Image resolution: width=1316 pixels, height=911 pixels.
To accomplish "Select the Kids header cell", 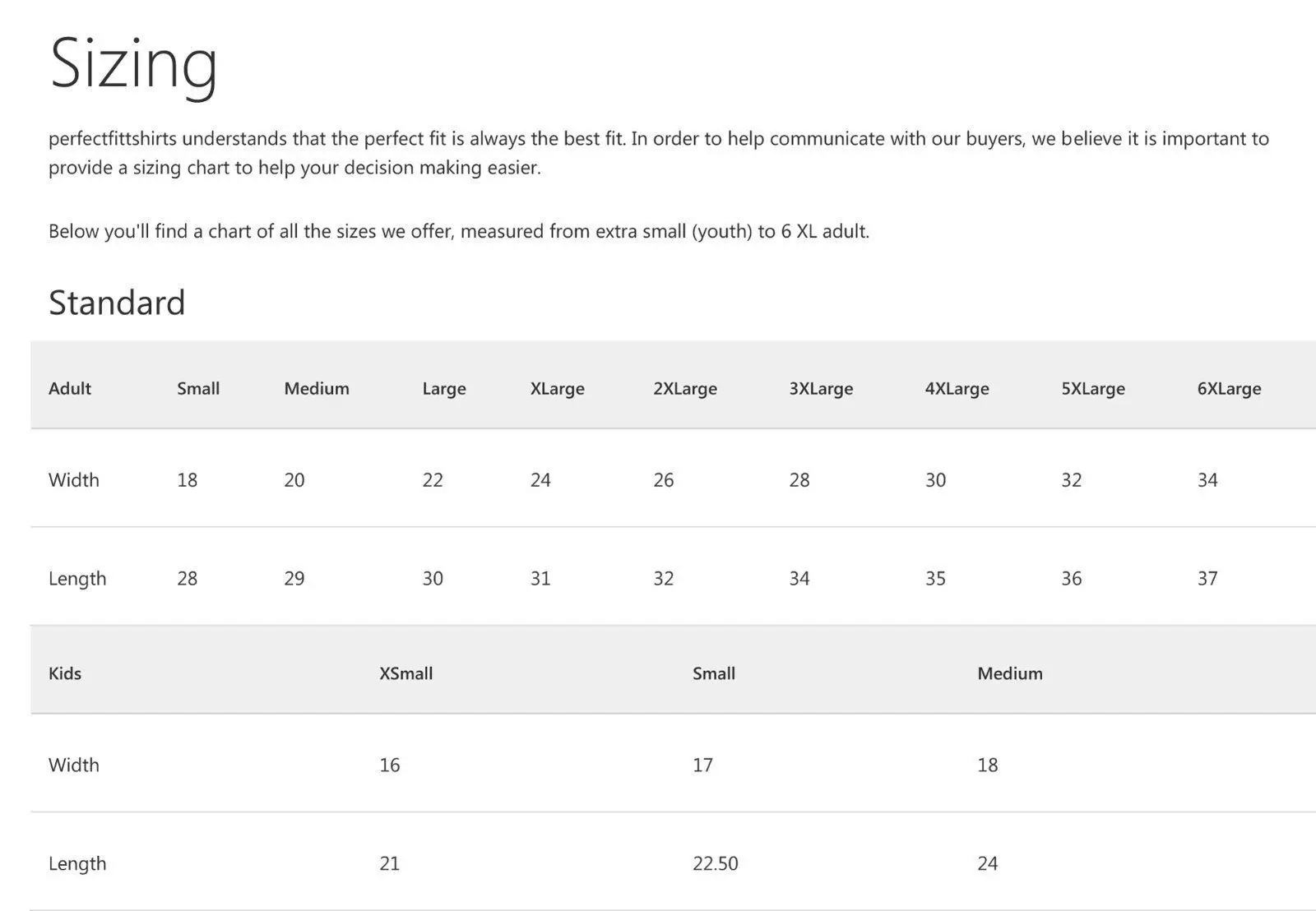I will pyautogui.click(x=65, y=673).
